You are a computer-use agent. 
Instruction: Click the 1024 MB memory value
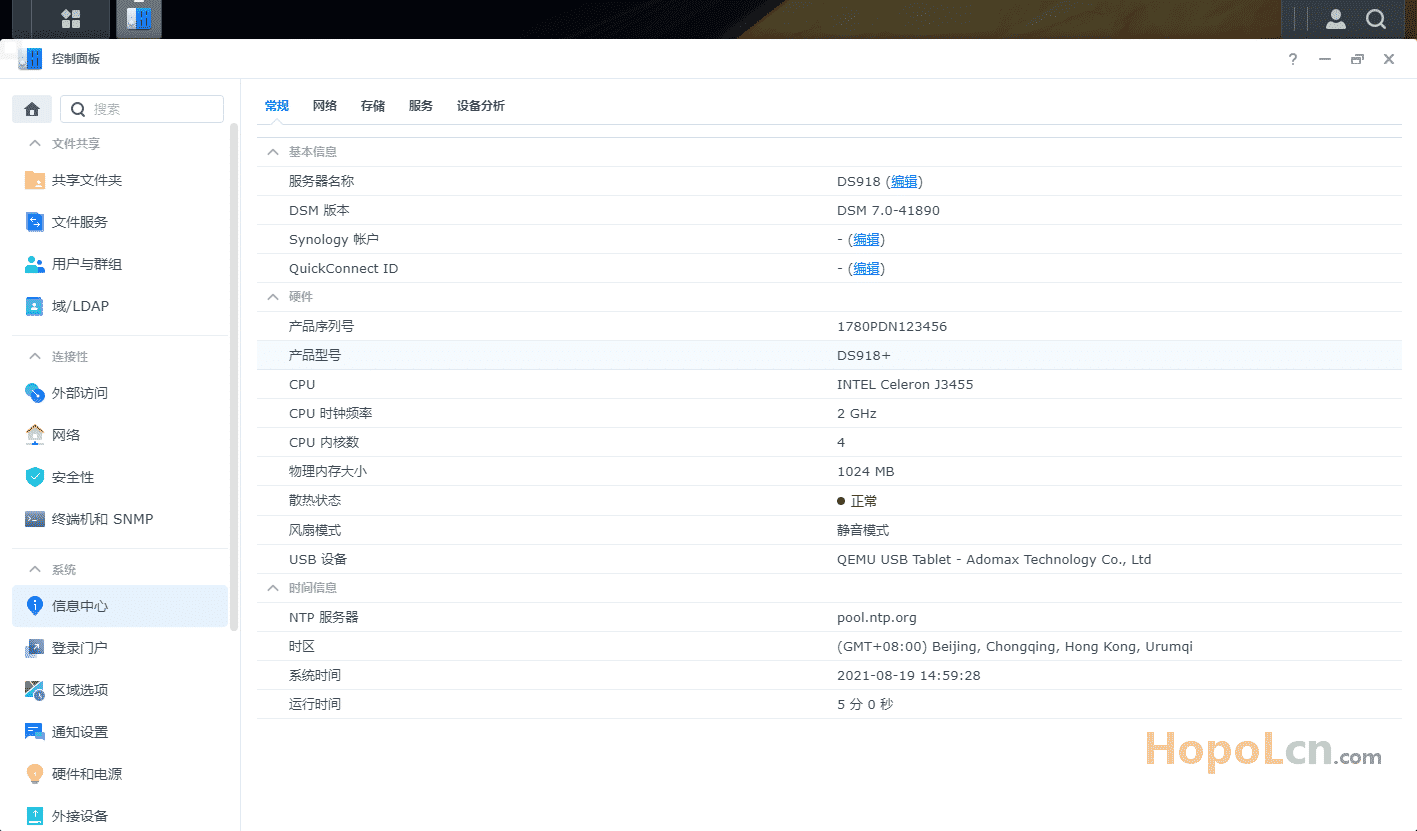[866, 472]
